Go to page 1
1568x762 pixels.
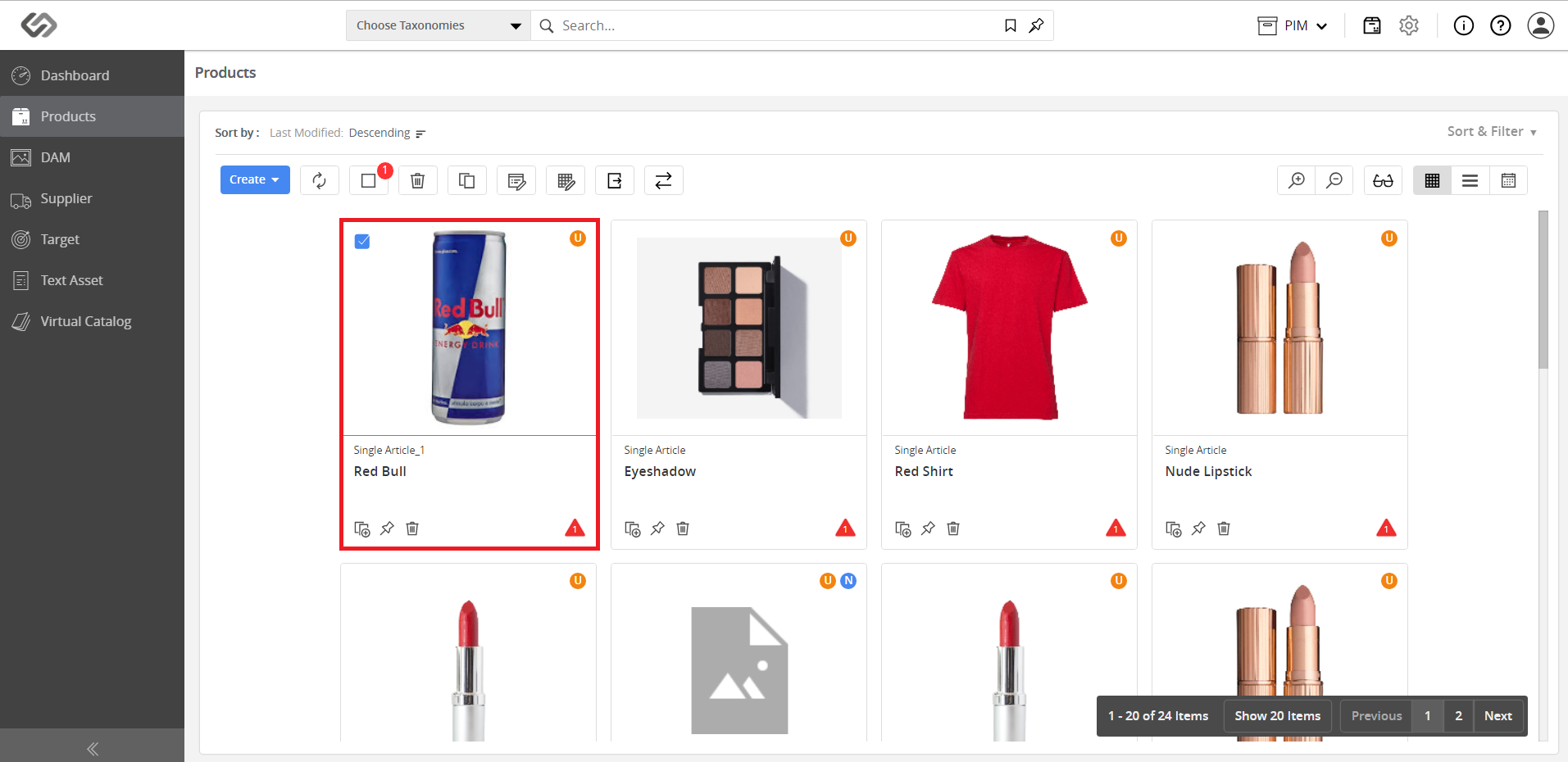pyautogui.click(x=1428, y=716)
